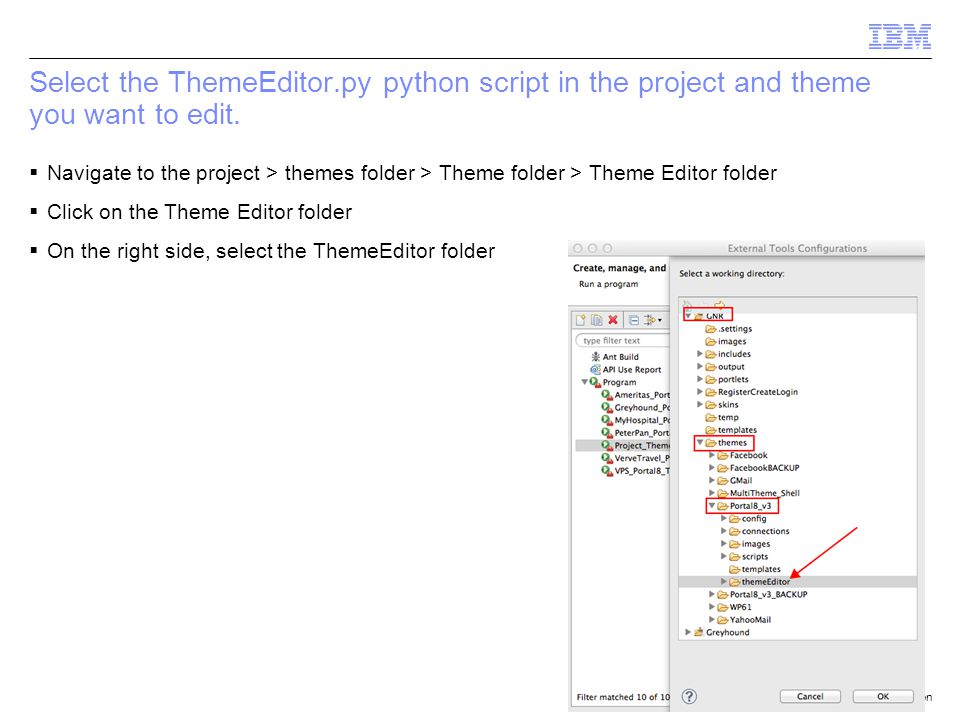This screenshot has width=960, height=720.
Task: Click the type filter text field
Action: 622,340
